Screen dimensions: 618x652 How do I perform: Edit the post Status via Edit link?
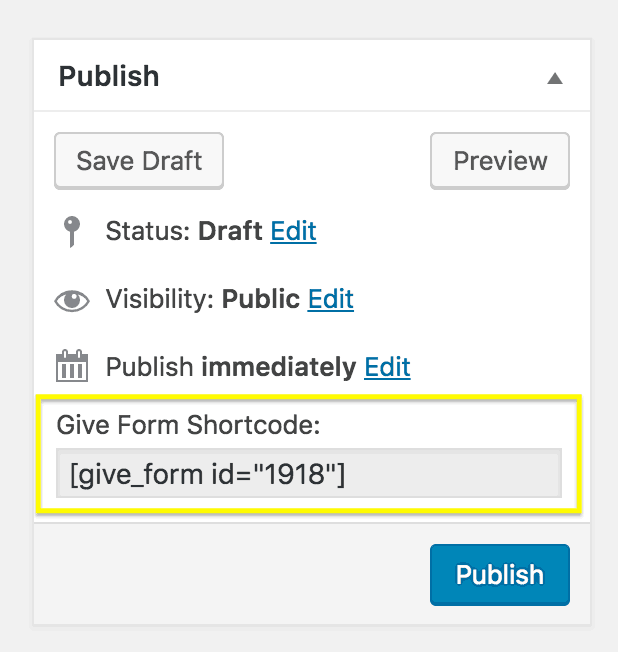pos(293,231)
